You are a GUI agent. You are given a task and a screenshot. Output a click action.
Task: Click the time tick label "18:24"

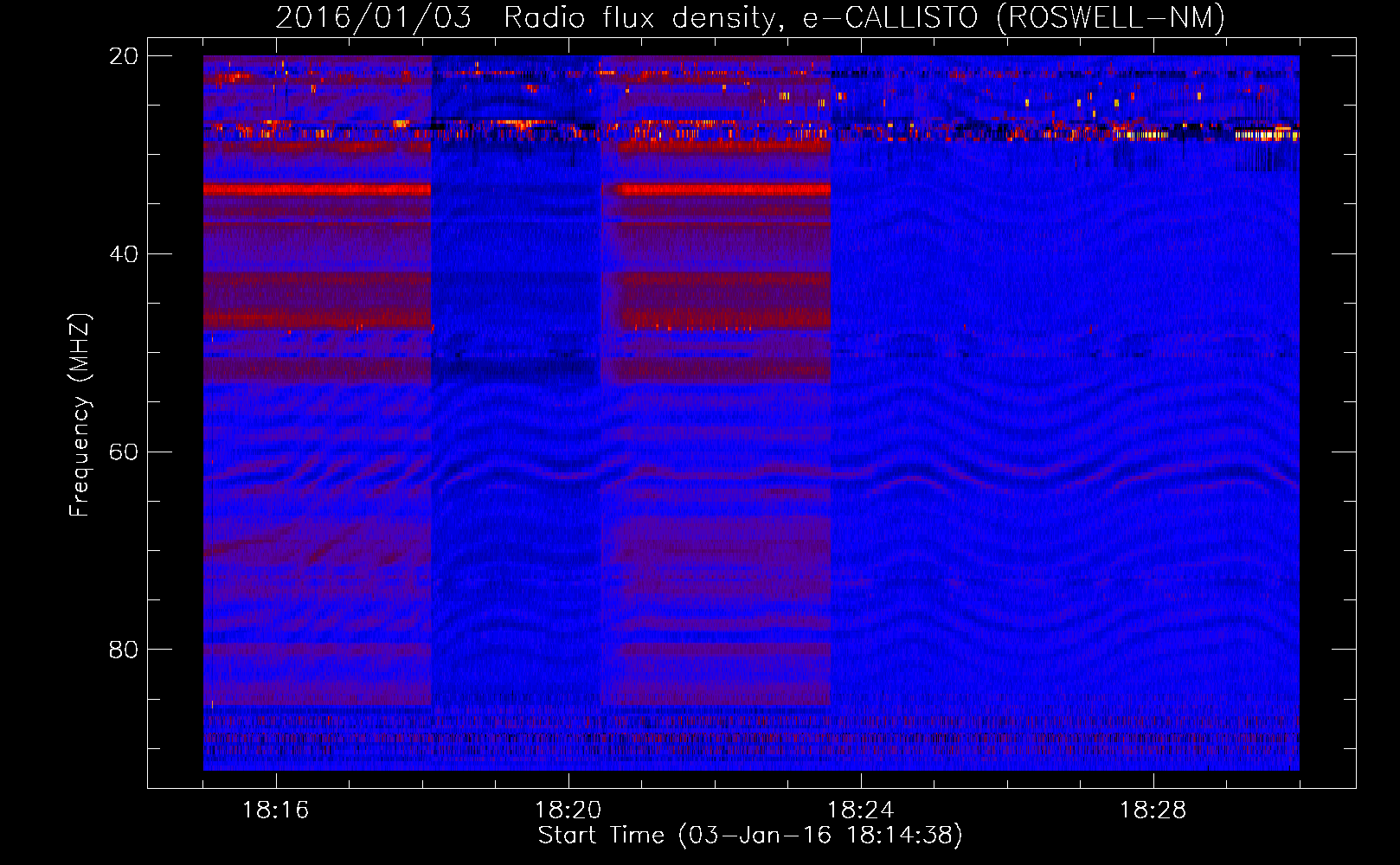[x=860, y=811]
